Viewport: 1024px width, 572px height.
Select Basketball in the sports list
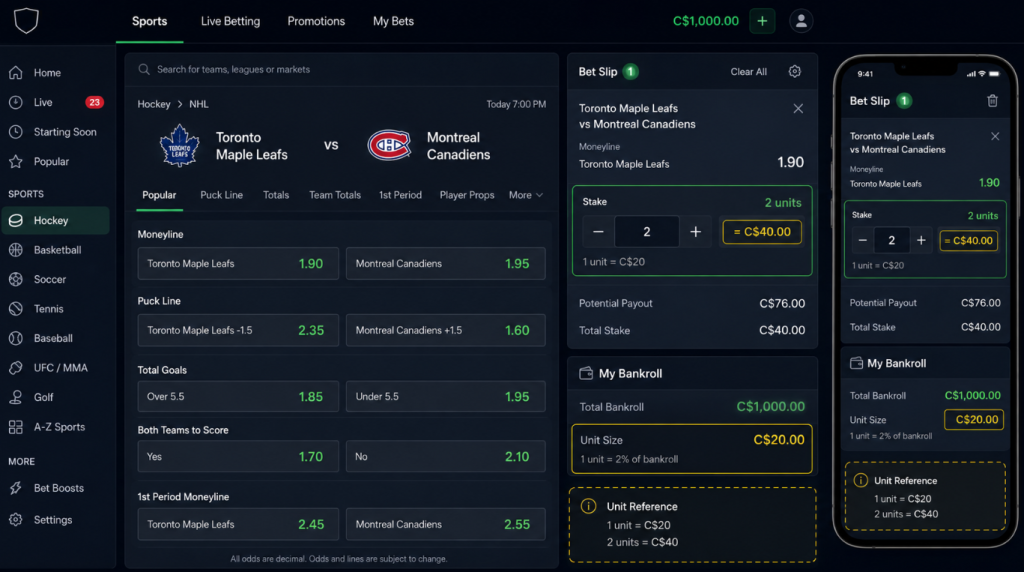(x=56, y=250)
